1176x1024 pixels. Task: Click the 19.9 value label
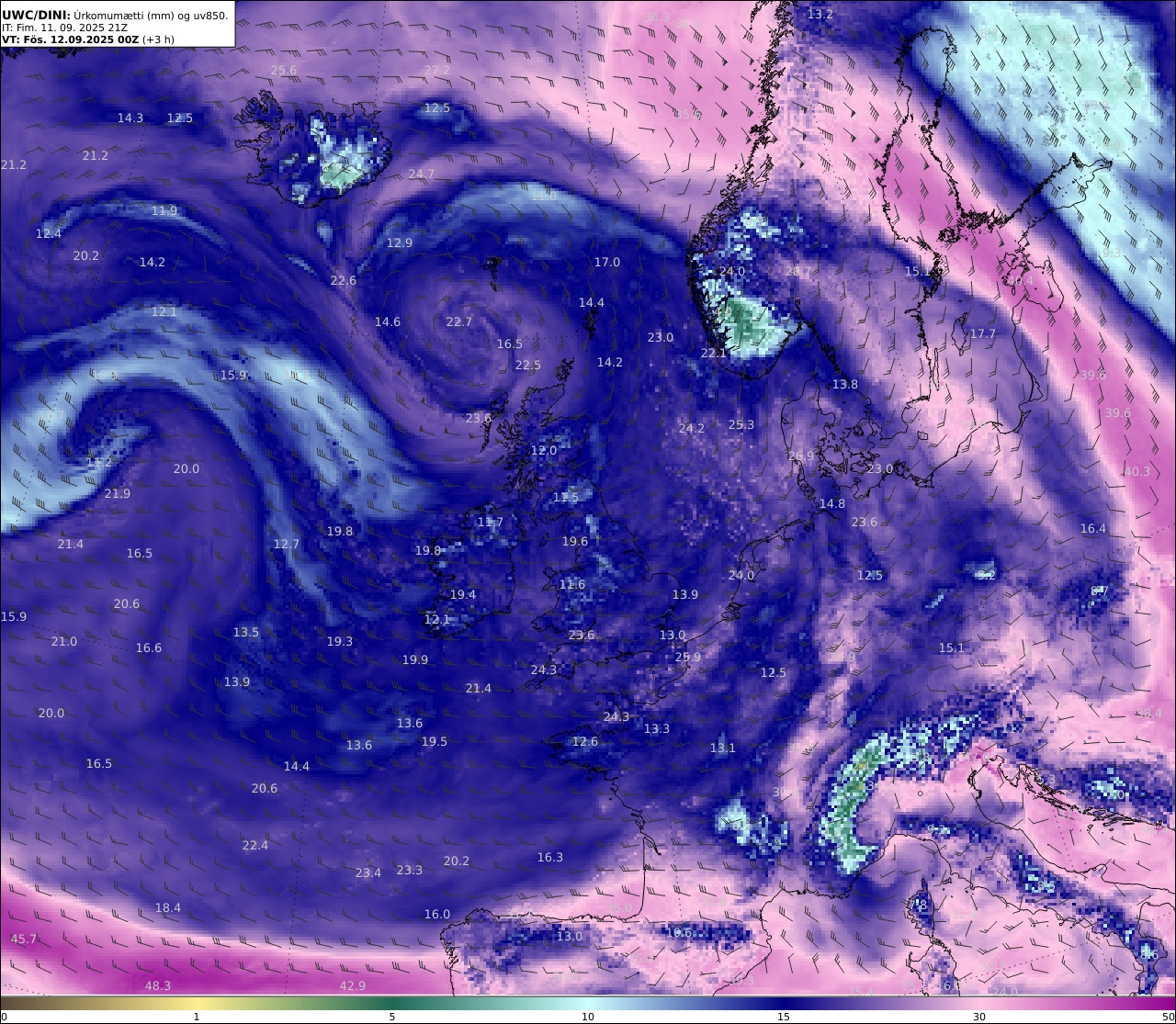point(415,660)
